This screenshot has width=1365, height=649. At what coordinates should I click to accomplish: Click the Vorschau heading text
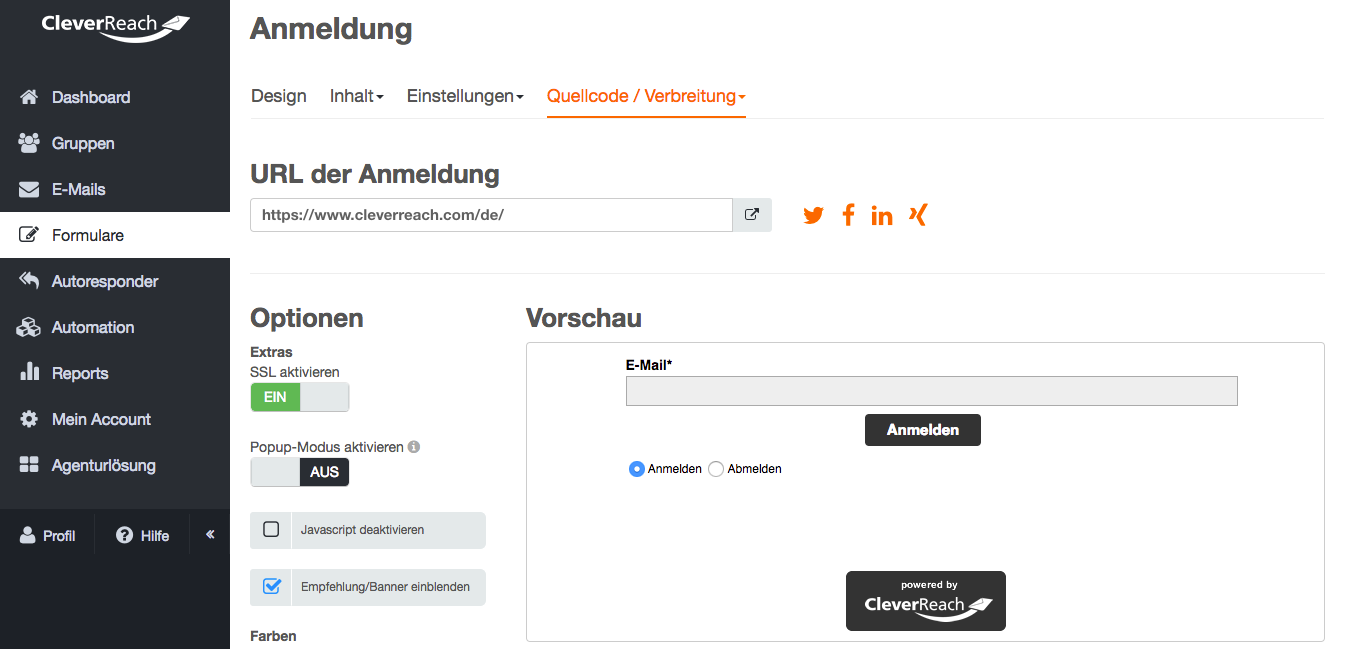(584, 318)
